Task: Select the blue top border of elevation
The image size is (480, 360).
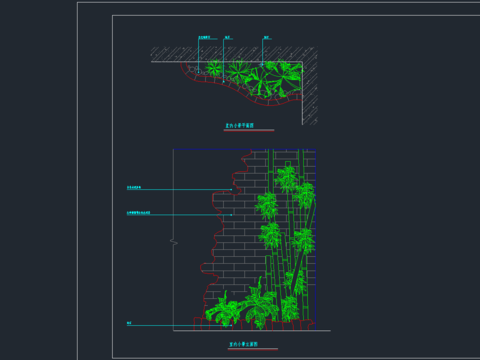Action: pos(244,149)
